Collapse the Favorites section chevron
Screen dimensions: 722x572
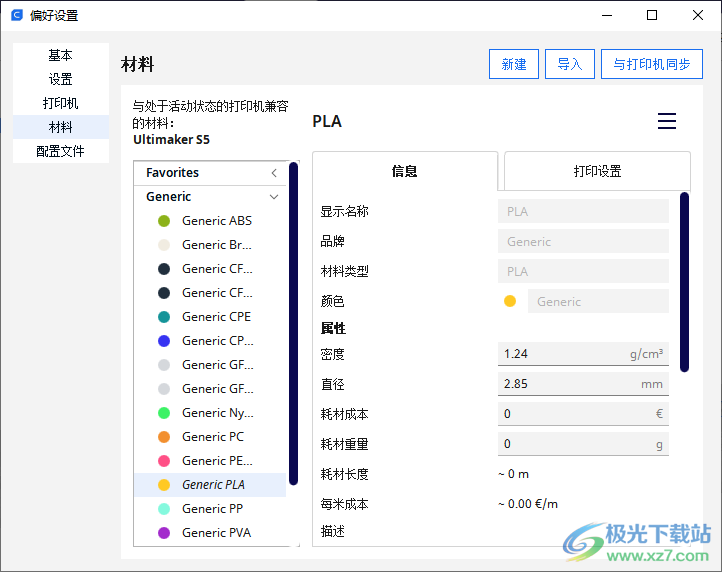click(x=274, y=173)
